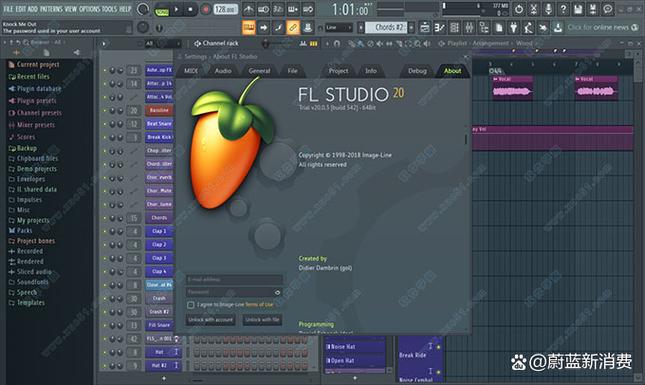Check 'I agree to Image-Line Terms of Use'
This screenshot has width=645, height=385.
190,305
